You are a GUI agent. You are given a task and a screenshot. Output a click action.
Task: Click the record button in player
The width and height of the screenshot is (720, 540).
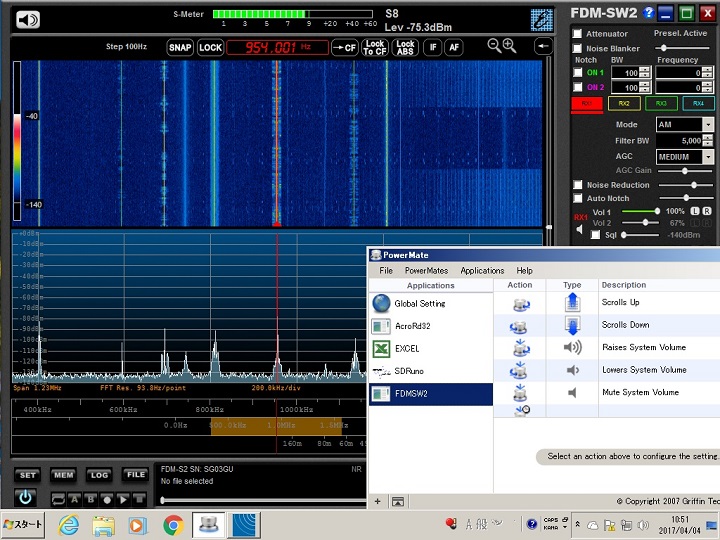pyautogui.click(x=107, y=499)
